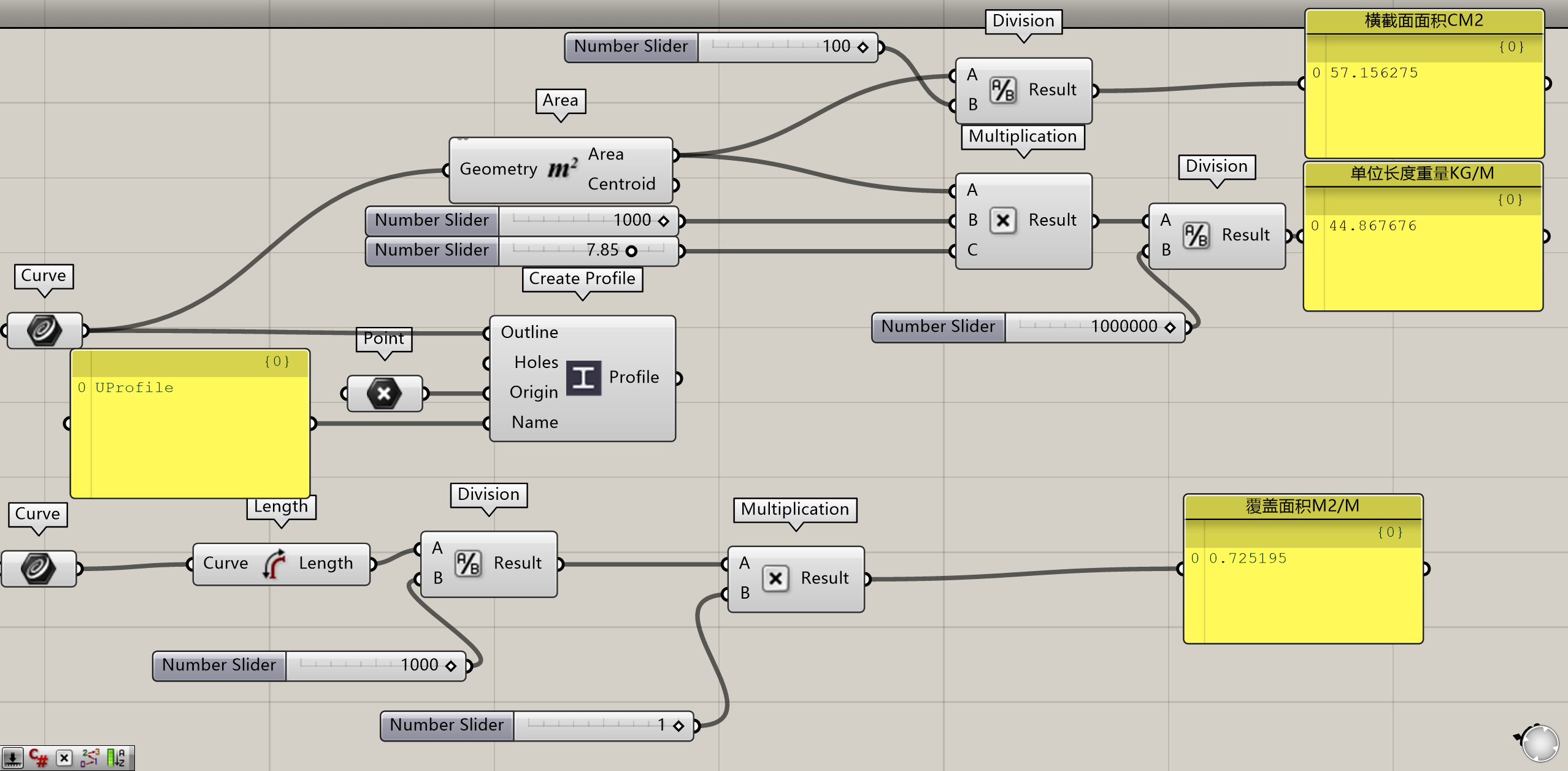This screenshot has height=771, width=1568.
Task: Click the sort A-Z icon in bottom toolbar
Action: 116,758
